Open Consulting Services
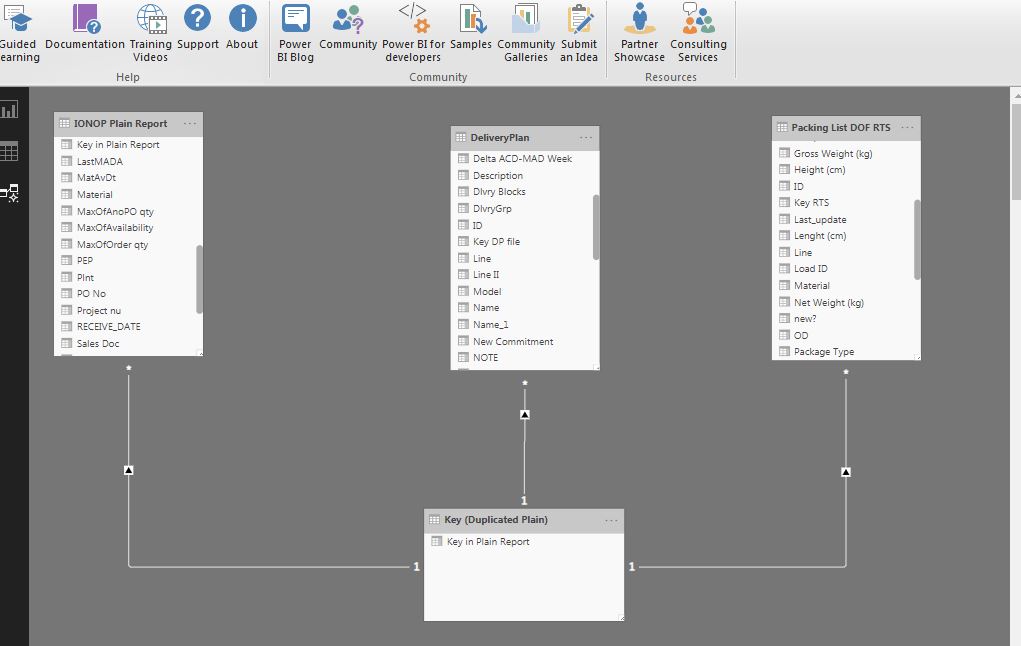 click(698, 33)
